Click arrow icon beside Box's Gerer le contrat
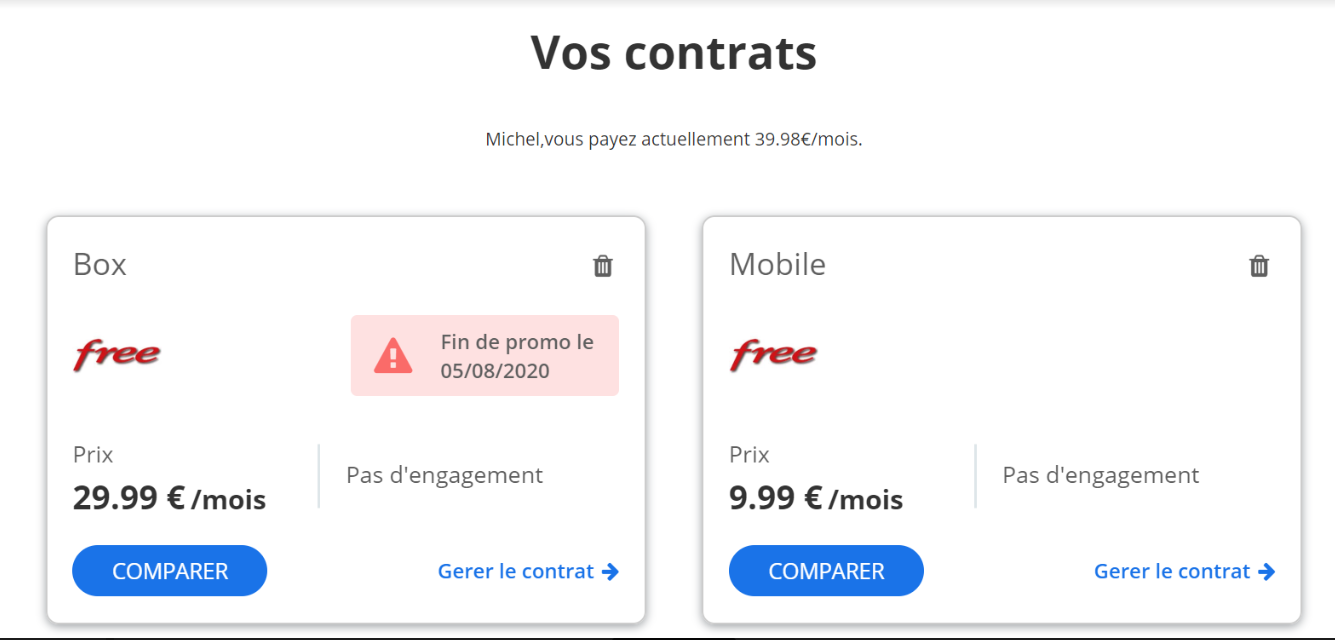This screenshot has height=640, width=1335. 610,572
